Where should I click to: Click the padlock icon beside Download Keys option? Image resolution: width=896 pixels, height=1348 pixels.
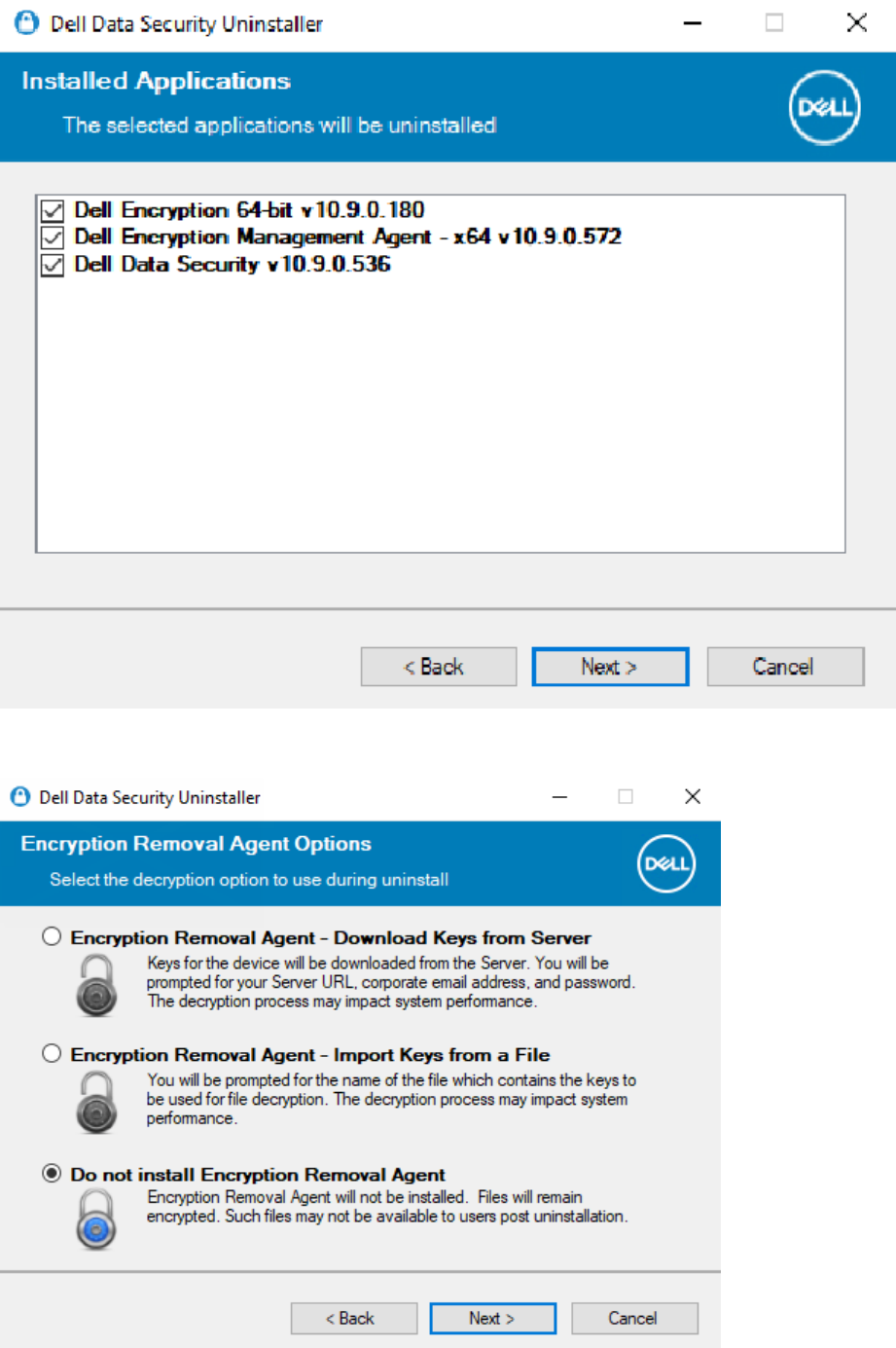[x=96, y=984]
